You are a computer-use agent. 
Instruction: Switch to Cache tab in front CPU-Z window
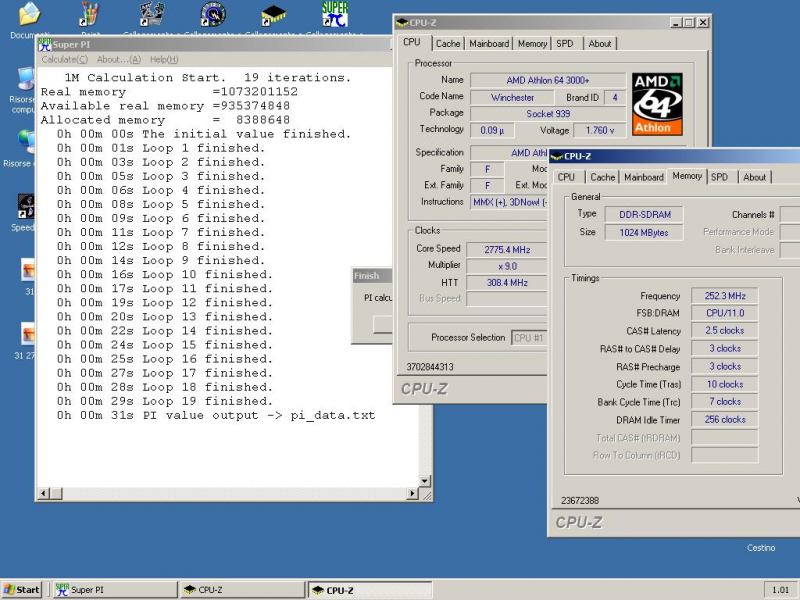point(603,177)
